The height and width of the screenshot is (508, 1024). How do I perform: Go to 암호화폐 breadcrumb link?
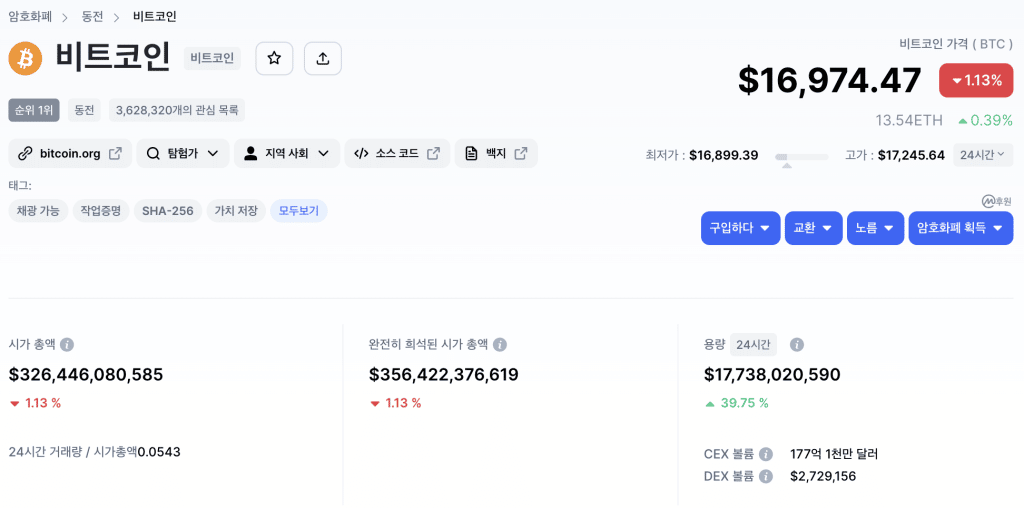30,16
